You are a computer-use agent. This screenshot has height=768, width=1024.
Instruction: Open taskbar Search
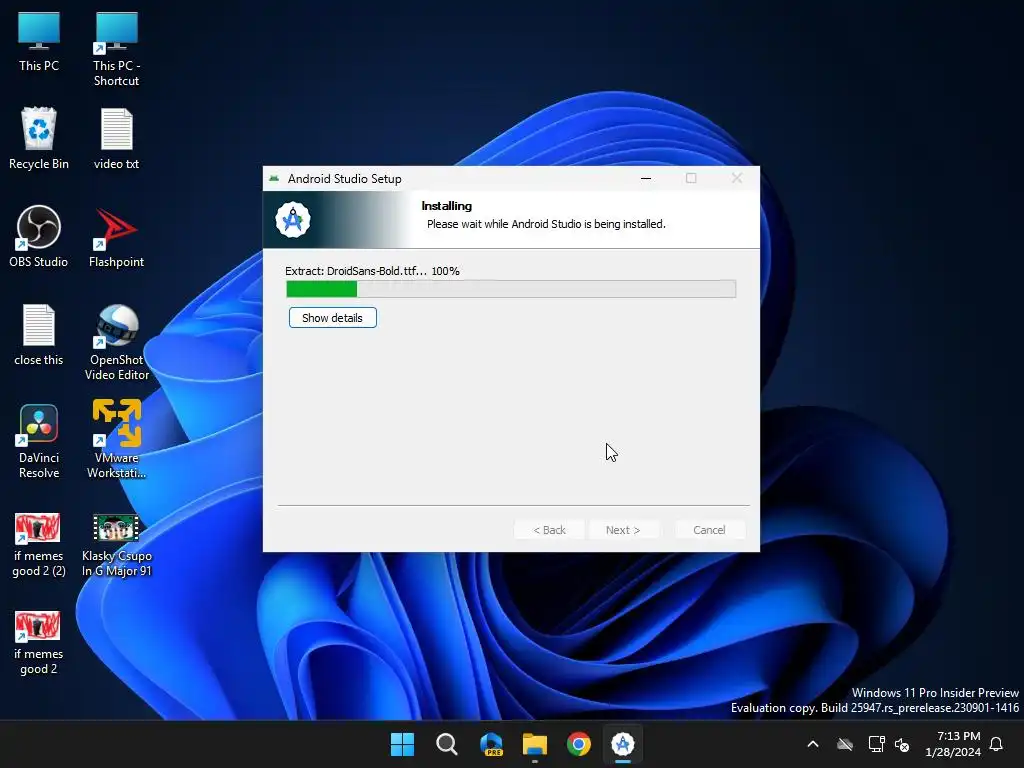point(447,744)
